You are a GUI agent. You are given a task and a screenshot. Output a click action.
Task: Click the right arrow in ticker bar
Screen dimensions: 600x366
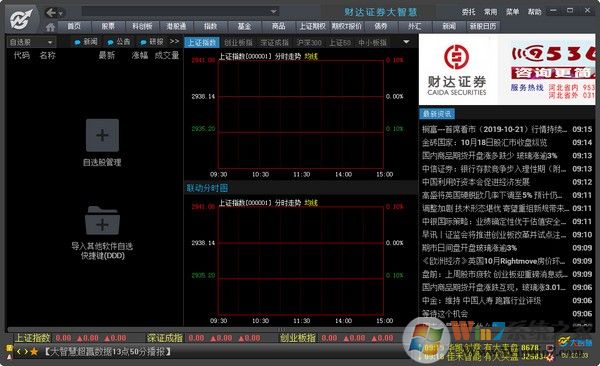25,351
